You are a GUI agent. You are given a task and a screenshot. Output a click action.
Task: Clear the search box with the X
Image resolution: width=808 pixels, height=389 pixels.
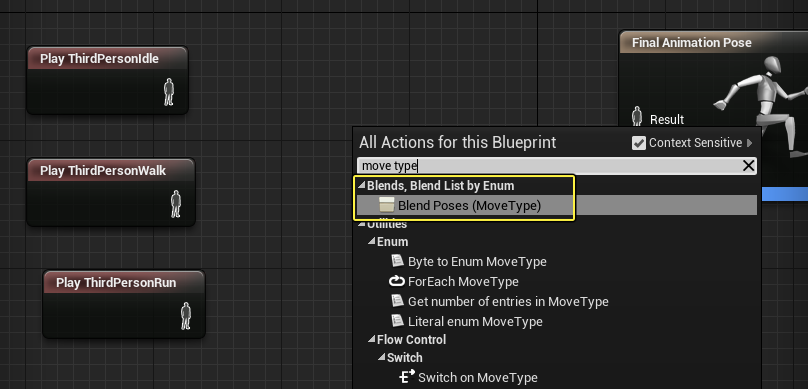pyautogui.click(x=748, y=165)
